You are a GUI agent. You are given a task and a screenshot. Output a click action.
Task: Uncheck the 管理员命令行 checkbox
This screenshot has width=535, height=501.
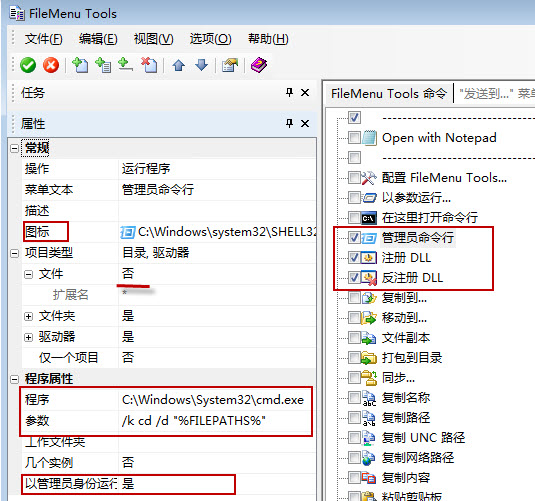(x=354, y=238)
